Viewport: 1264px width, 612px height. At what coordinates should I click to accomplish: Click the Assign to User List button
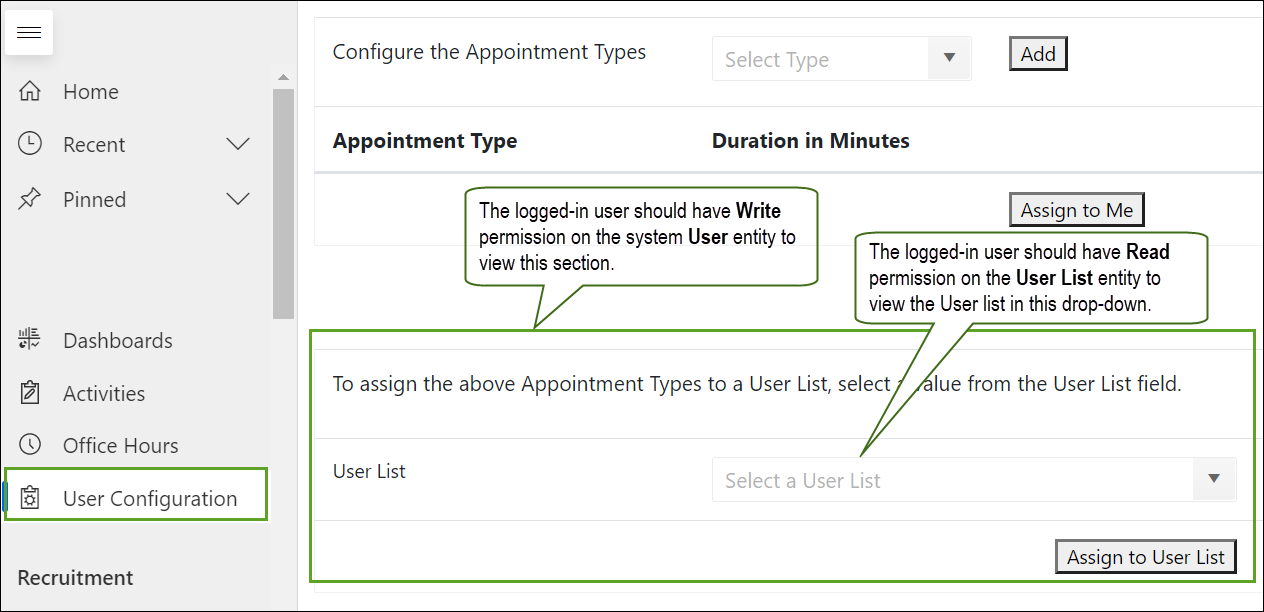click(x=1145, y=557)
